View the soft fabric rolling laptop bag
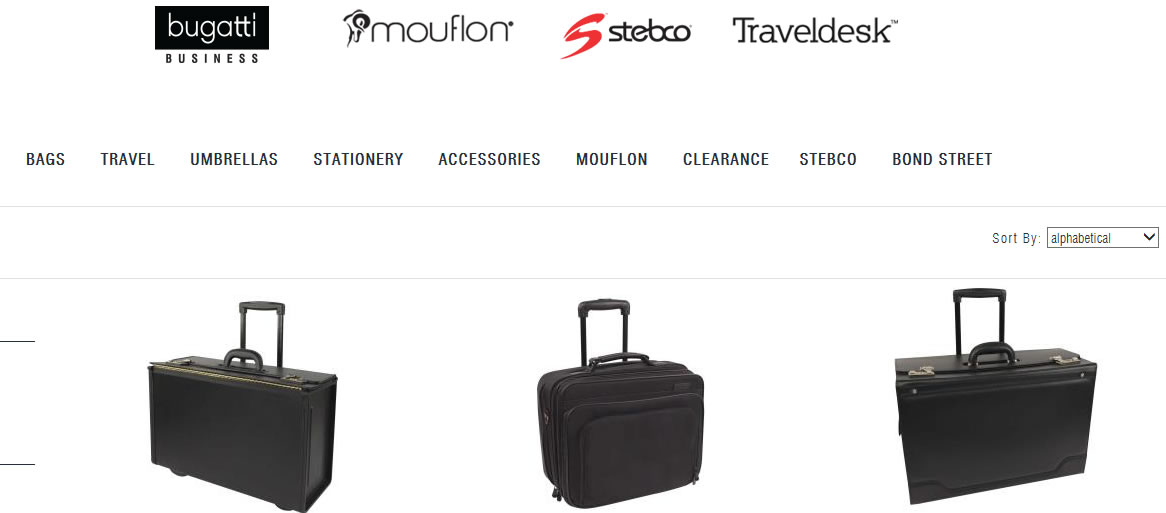 click(620, 404)
